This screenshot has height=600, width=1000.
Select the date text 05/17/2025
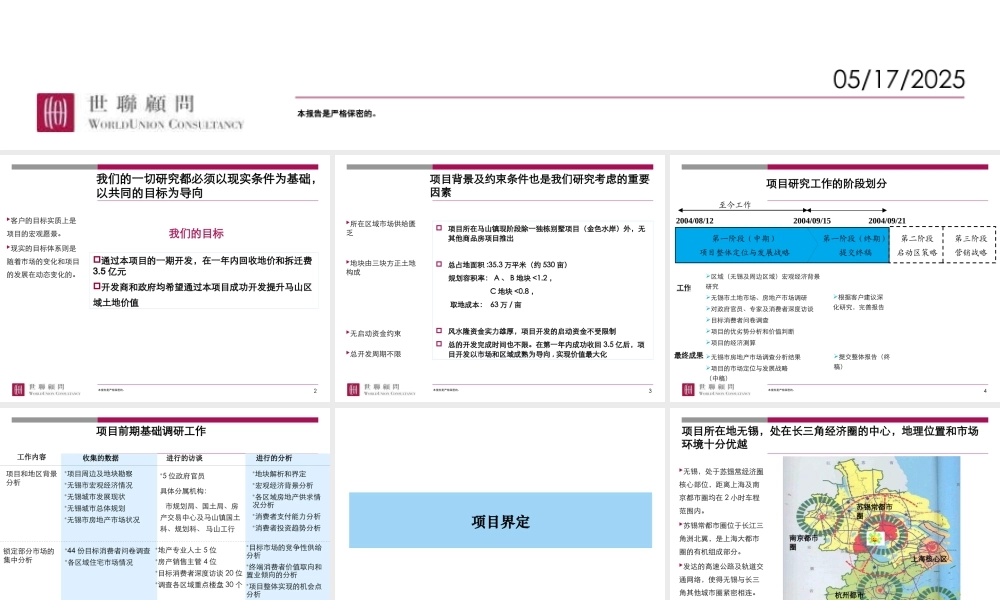click(899, 80)
